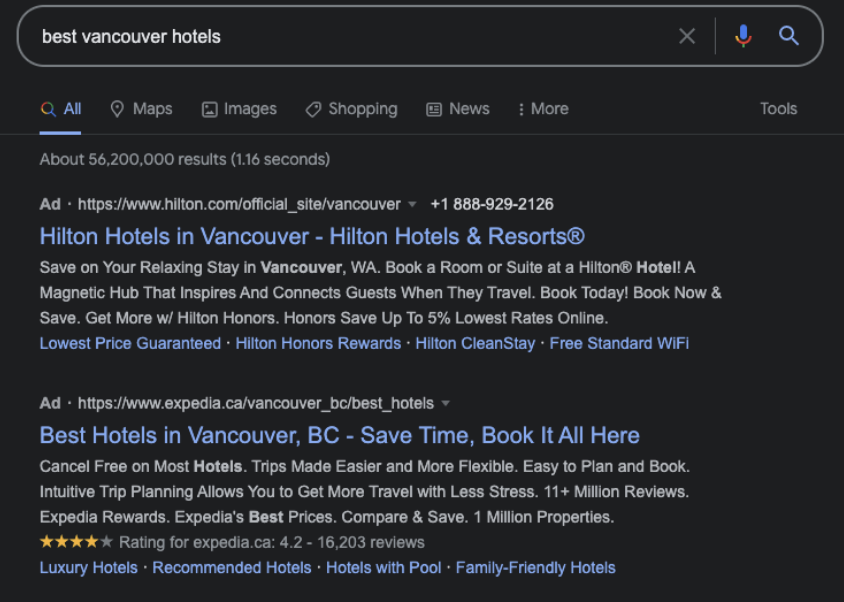The height and width of the screenshot is (602, 844).
Task: Expand the Expedia ad URL dropdown arrow
Action: (x=445, y=404)
